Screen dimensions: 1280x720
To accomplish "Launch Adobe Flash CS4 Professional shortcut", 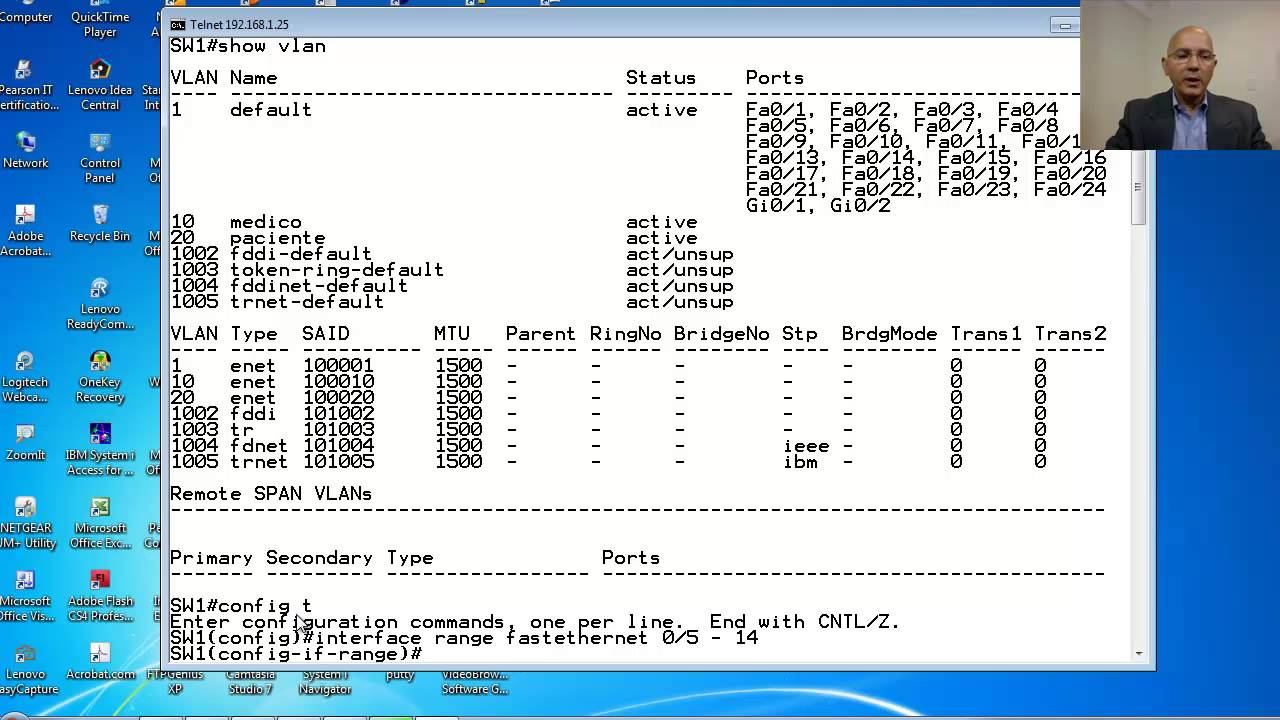I will tap(100, 595).
